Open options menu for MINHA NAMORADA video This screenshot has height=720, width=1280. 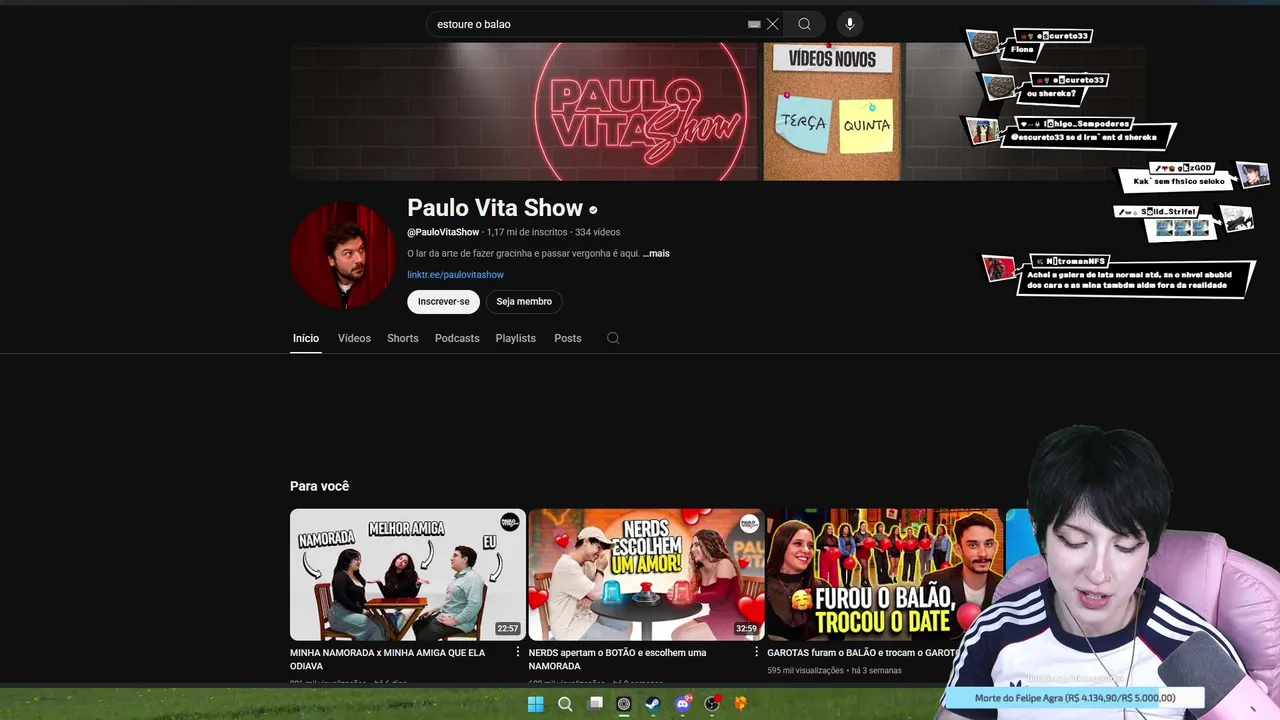click(x=518, y=653)
